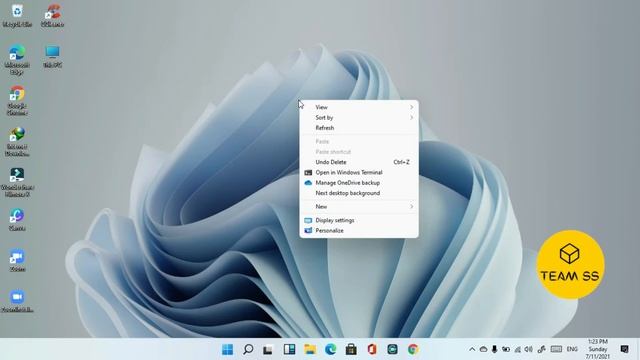640x360 pixels.
Task: Open the touch keyboard tray icon
Action: [x=556, y=349]
